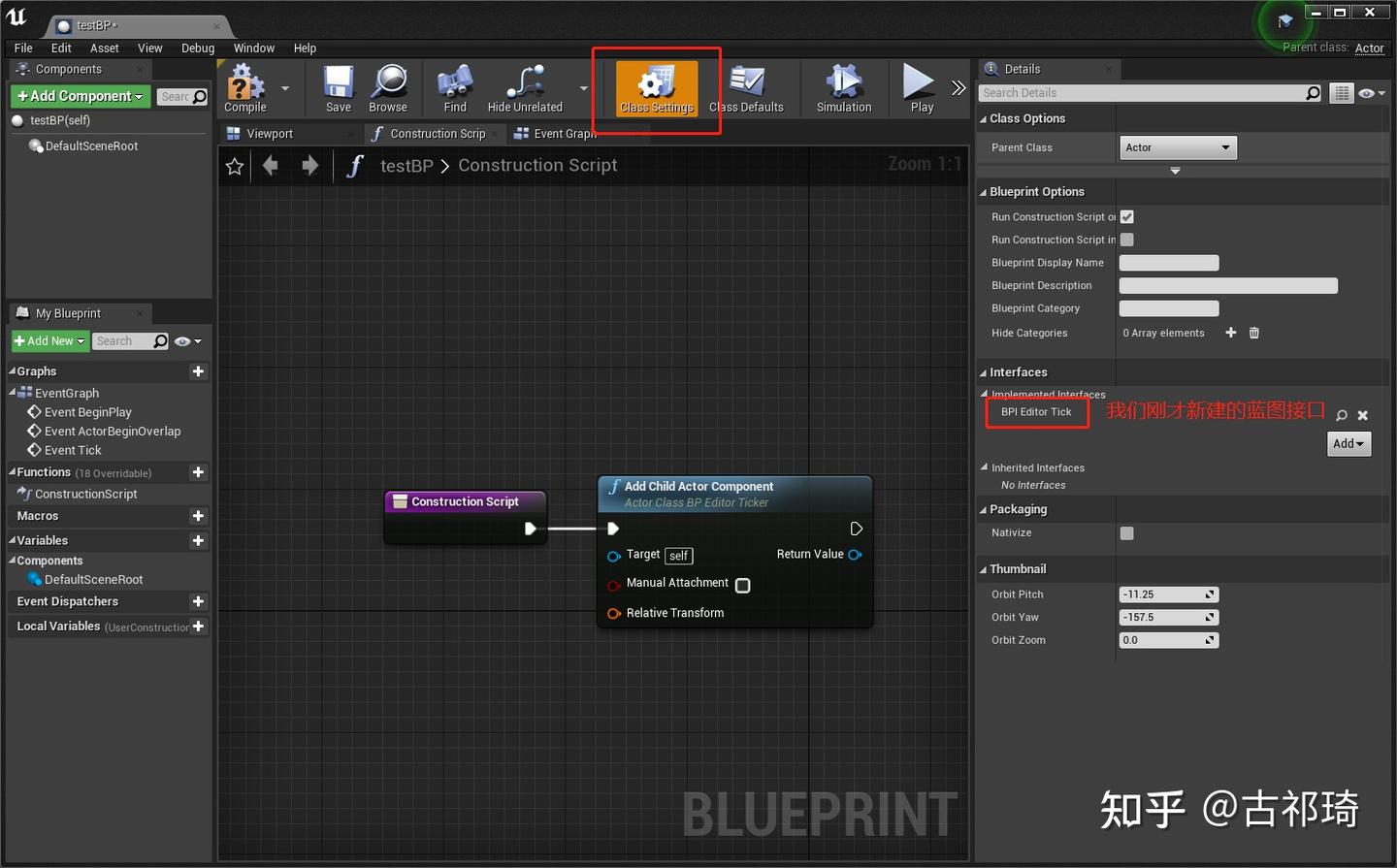This screenshot has width=1397, height=868.
Task: Enable Run Construction Script on Drag
Action: click(1126, 216)
